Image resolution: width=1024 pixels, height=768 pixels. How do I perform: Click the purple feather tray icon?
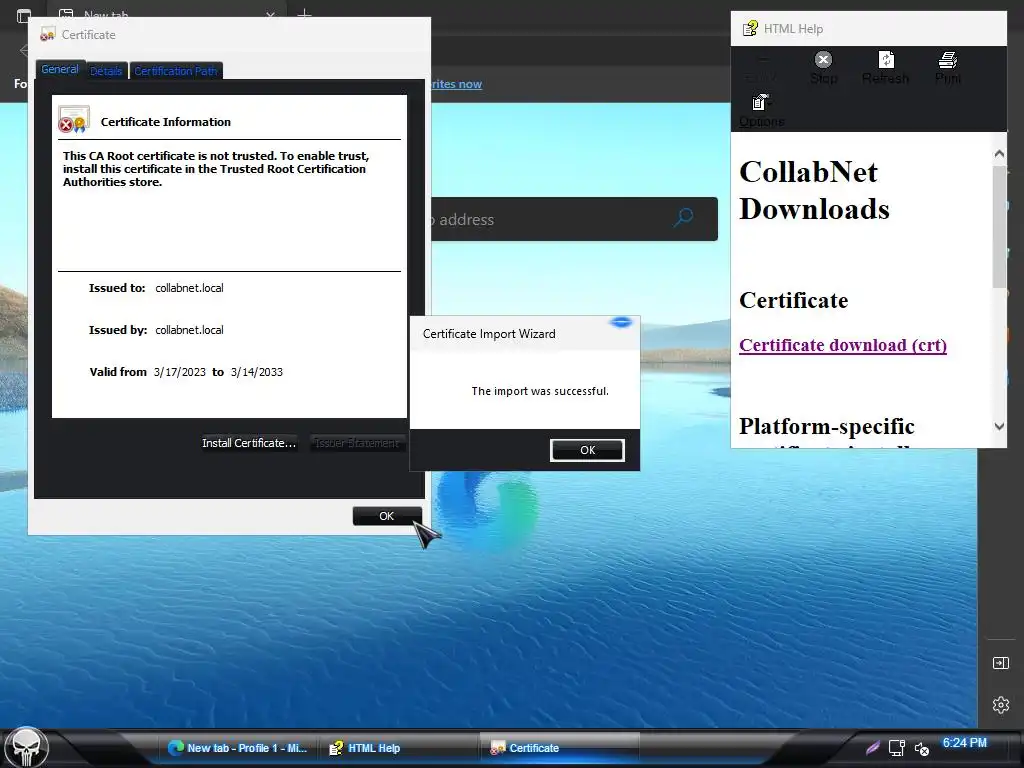(872, 748)
